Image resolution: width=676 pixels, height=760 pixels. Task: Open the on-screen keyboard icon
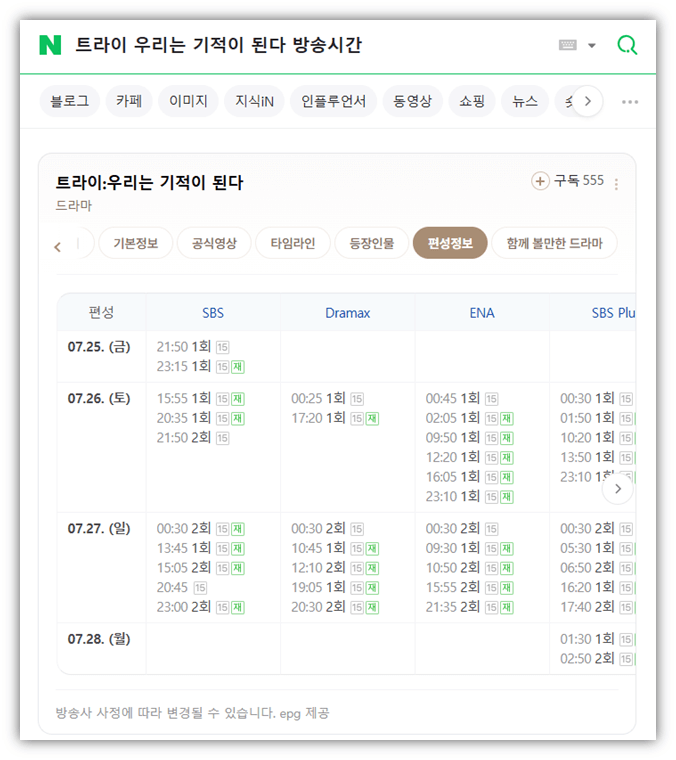(567, 45)
